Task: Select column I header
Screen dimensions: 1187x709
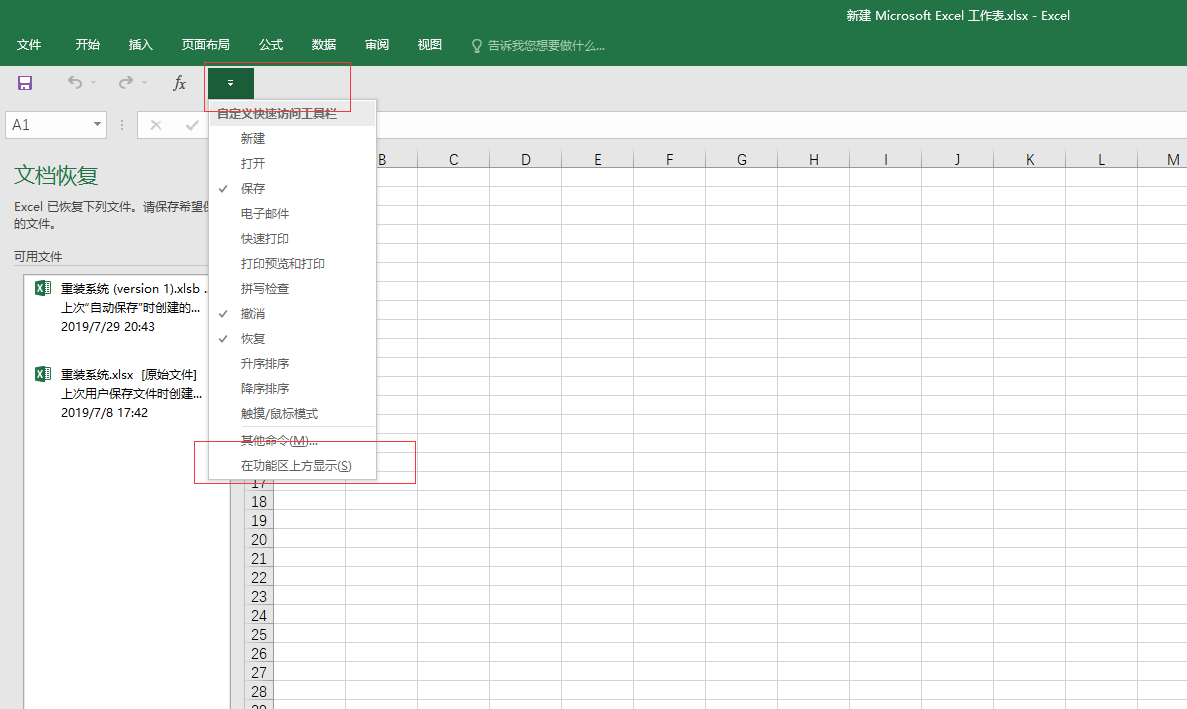Action: (885, 159)
